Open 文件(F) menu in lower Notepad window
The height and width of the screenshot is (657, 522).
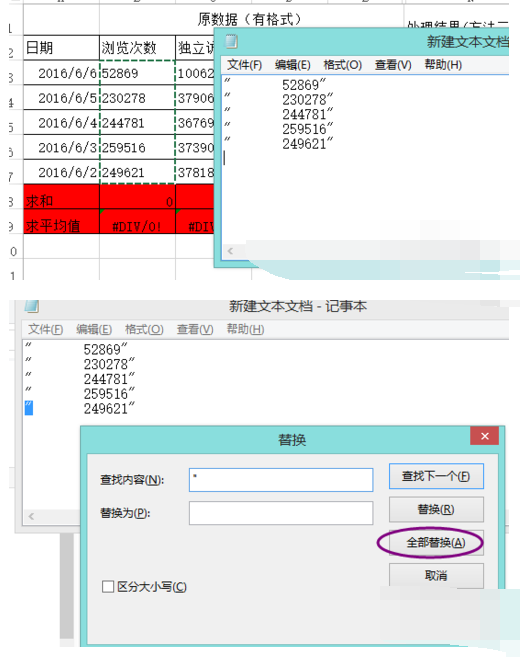pos(46,329)
